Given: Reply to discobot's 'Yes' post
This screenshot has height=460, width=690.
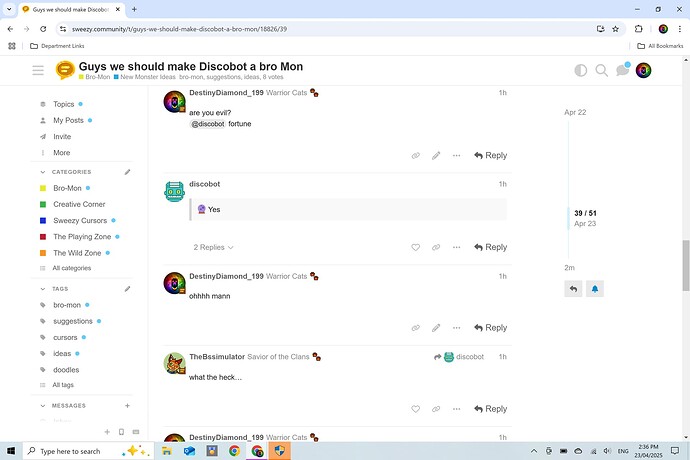Looking at the screenshot, I should coord(490,247).
